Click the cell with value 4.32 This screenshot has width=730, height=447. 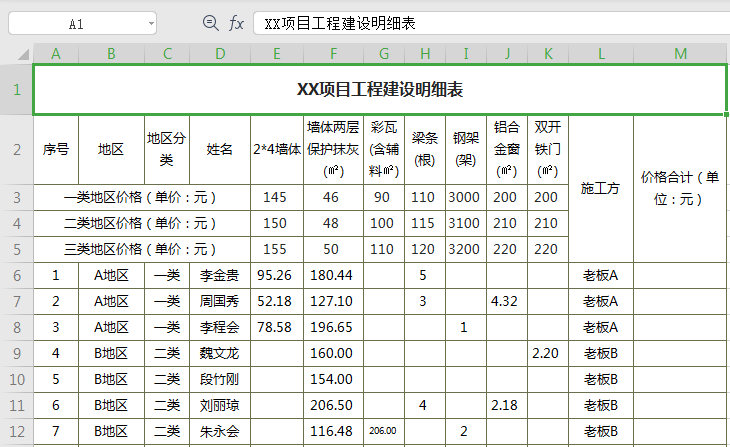507,301
